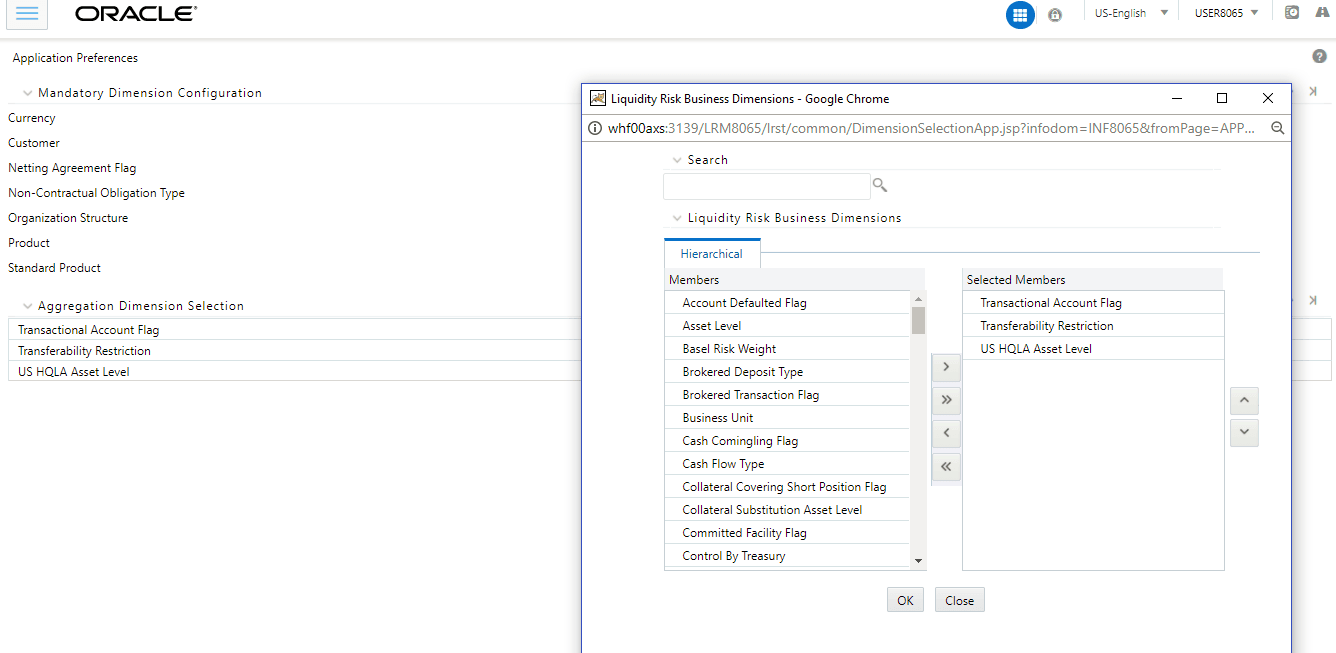Viewport: 1336px width, 653px height.
Task: Select US HQLA Asset Level in Selected Members
Action: click(x=1093, y=349)
